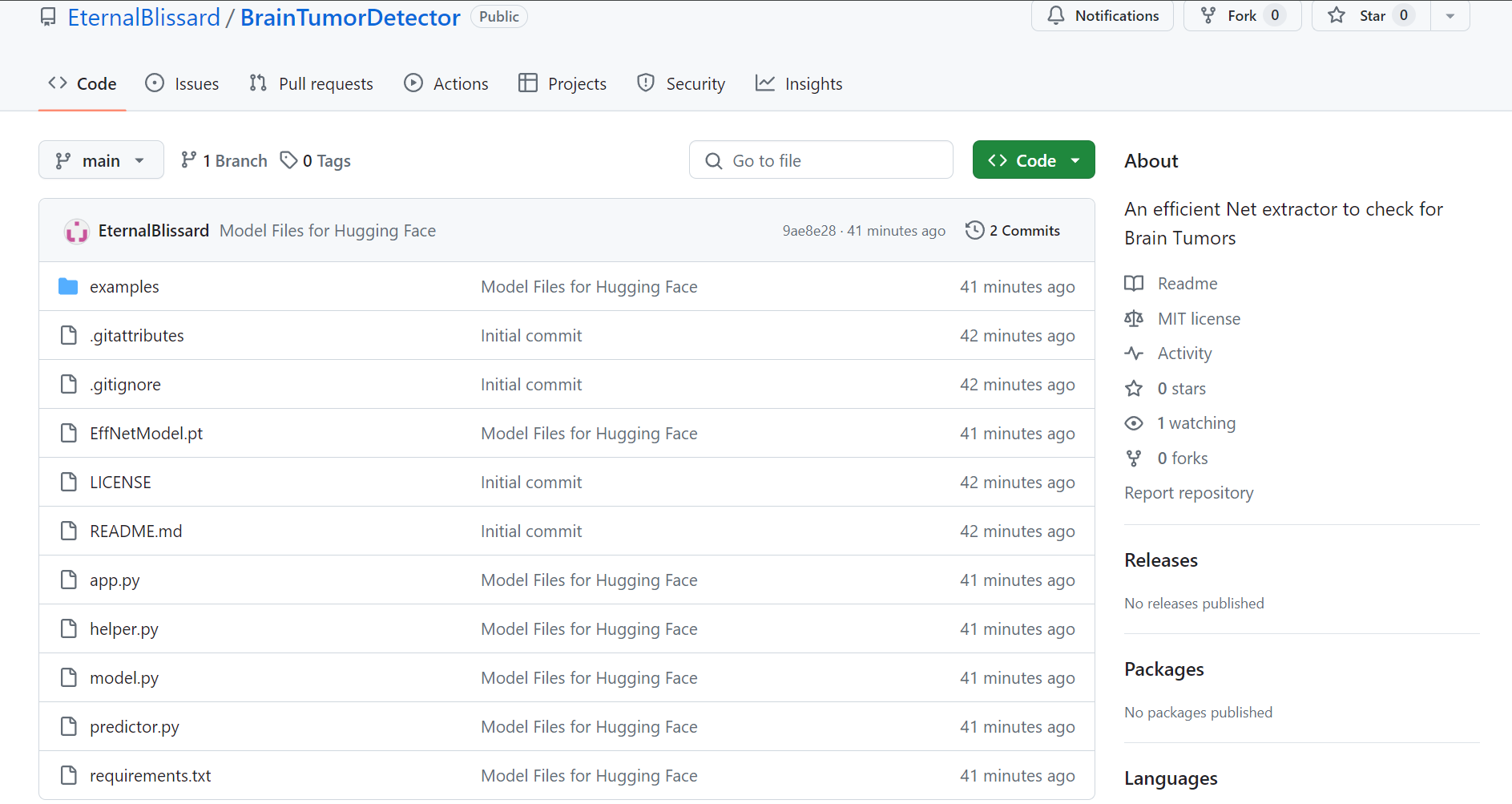Open the Packages section heading
Screen dimensions: 1512x804
click(1164, 669)
